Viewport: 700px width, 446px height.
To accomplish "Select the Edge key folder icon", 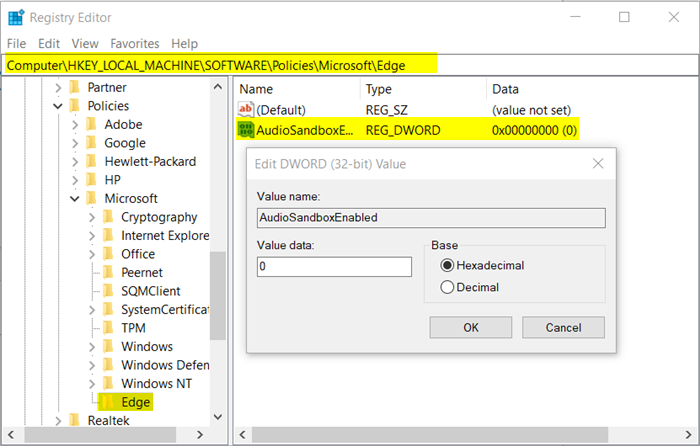I will pyautogui.click(x=108, y=402).
